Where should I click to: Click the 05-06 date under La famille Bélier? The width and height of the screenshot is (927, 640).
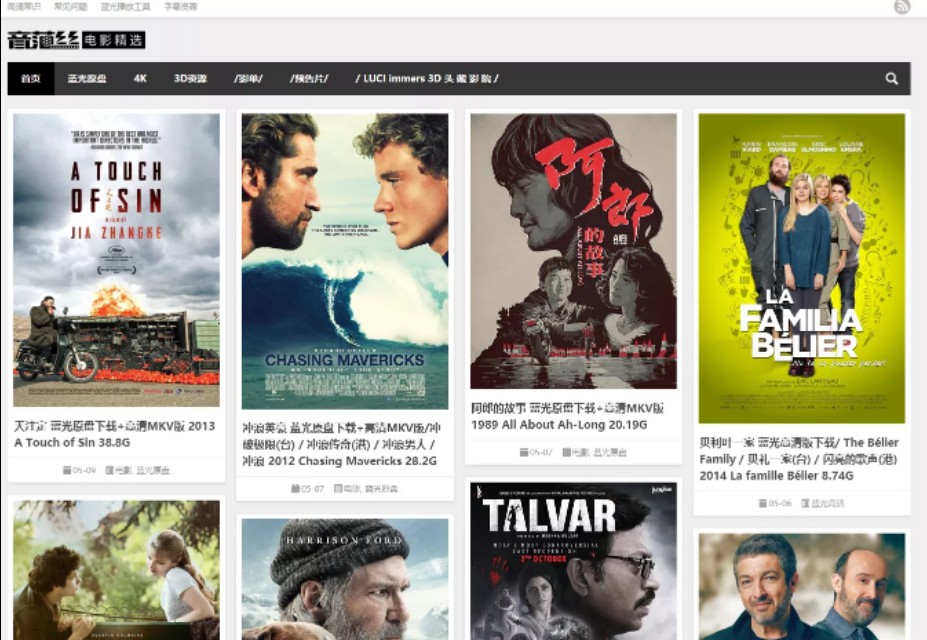775,503
